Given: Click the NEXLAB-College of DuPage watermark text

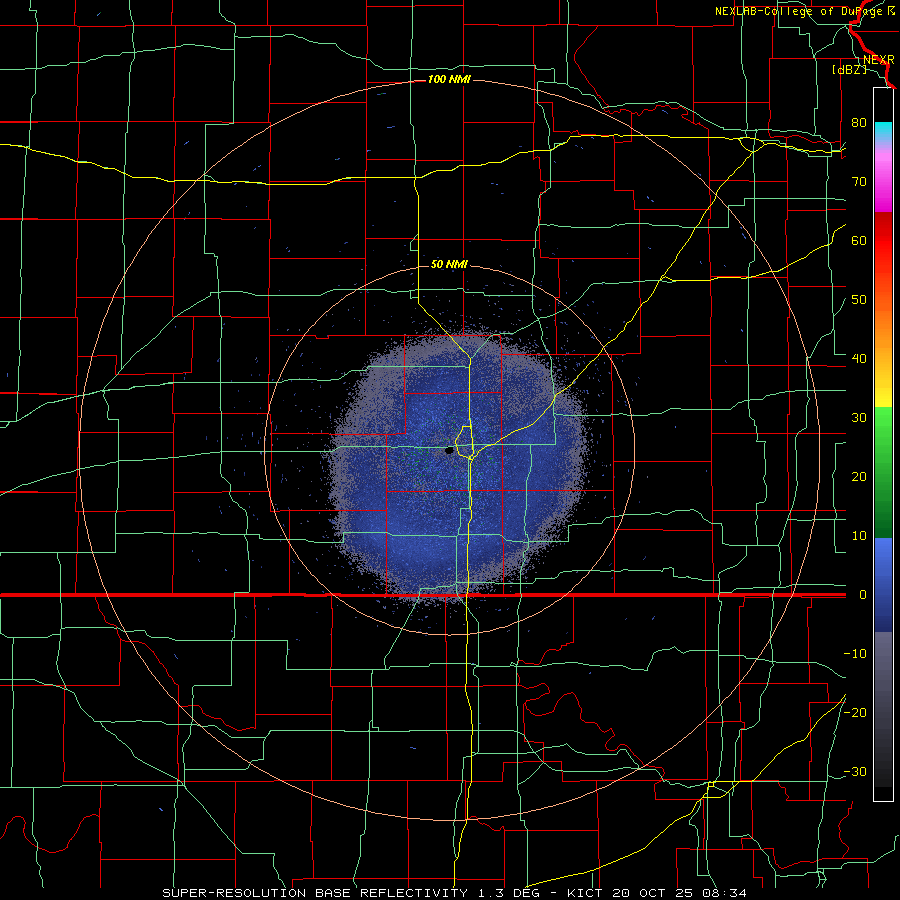Looking at the screenshot, I should [804, 11].
